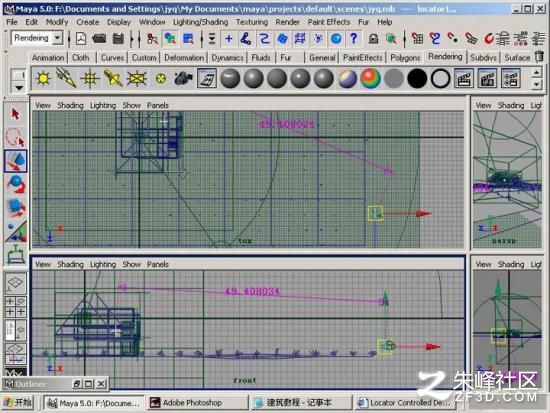Toggle the lock selection icon
Viewport: 550px width, 413px height.
click(x=373, y=38)
